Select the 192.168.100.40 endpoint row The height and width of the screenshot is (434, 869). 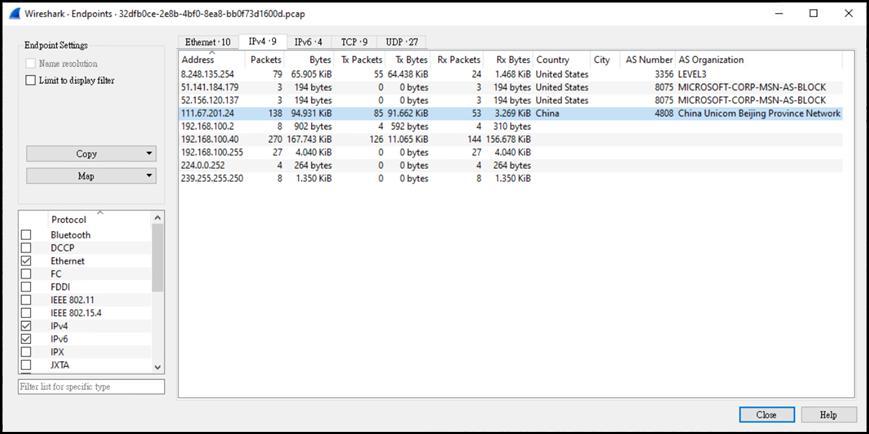[x=510, y=140]
